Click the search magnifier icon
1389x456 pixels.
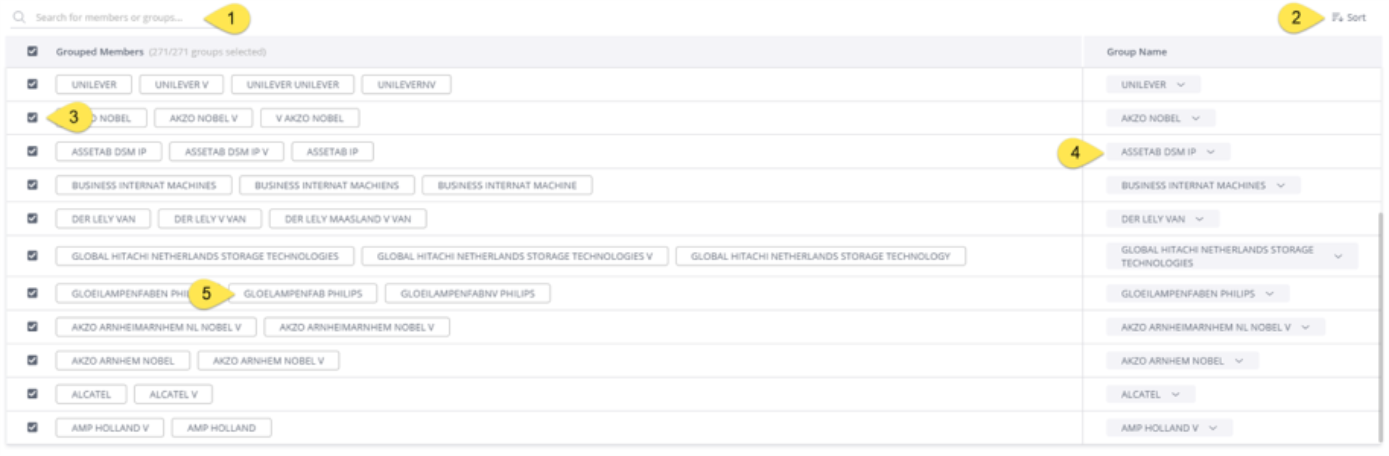coord(19,17)
